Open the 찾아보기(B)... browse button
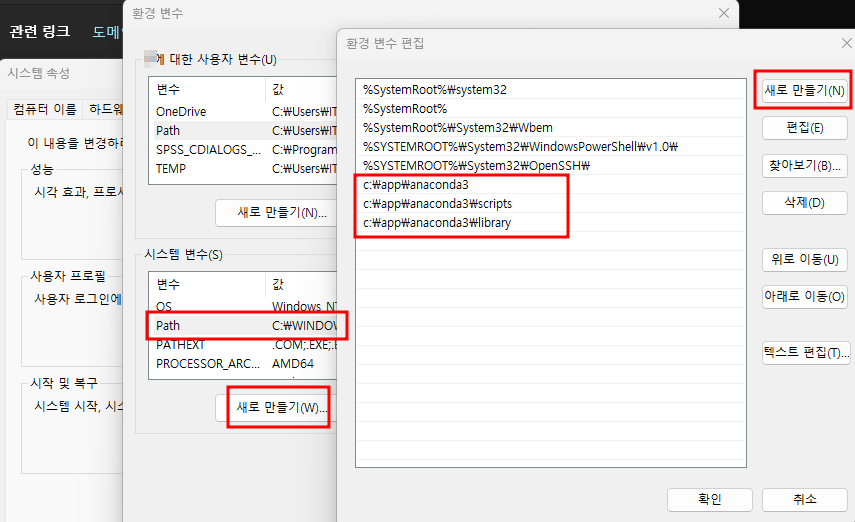This screenshot has width=855, height=522. click(804, 166)
